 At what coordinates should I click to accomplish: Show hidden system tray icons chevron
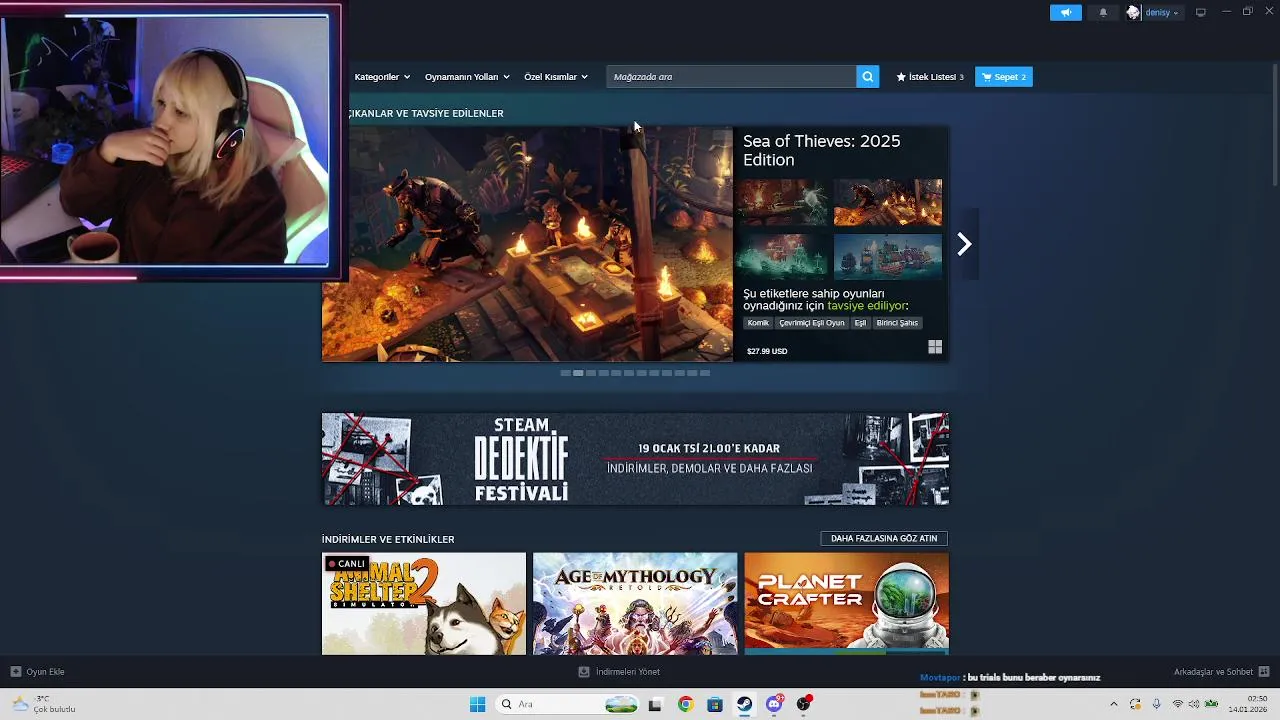coord(1113,704)
